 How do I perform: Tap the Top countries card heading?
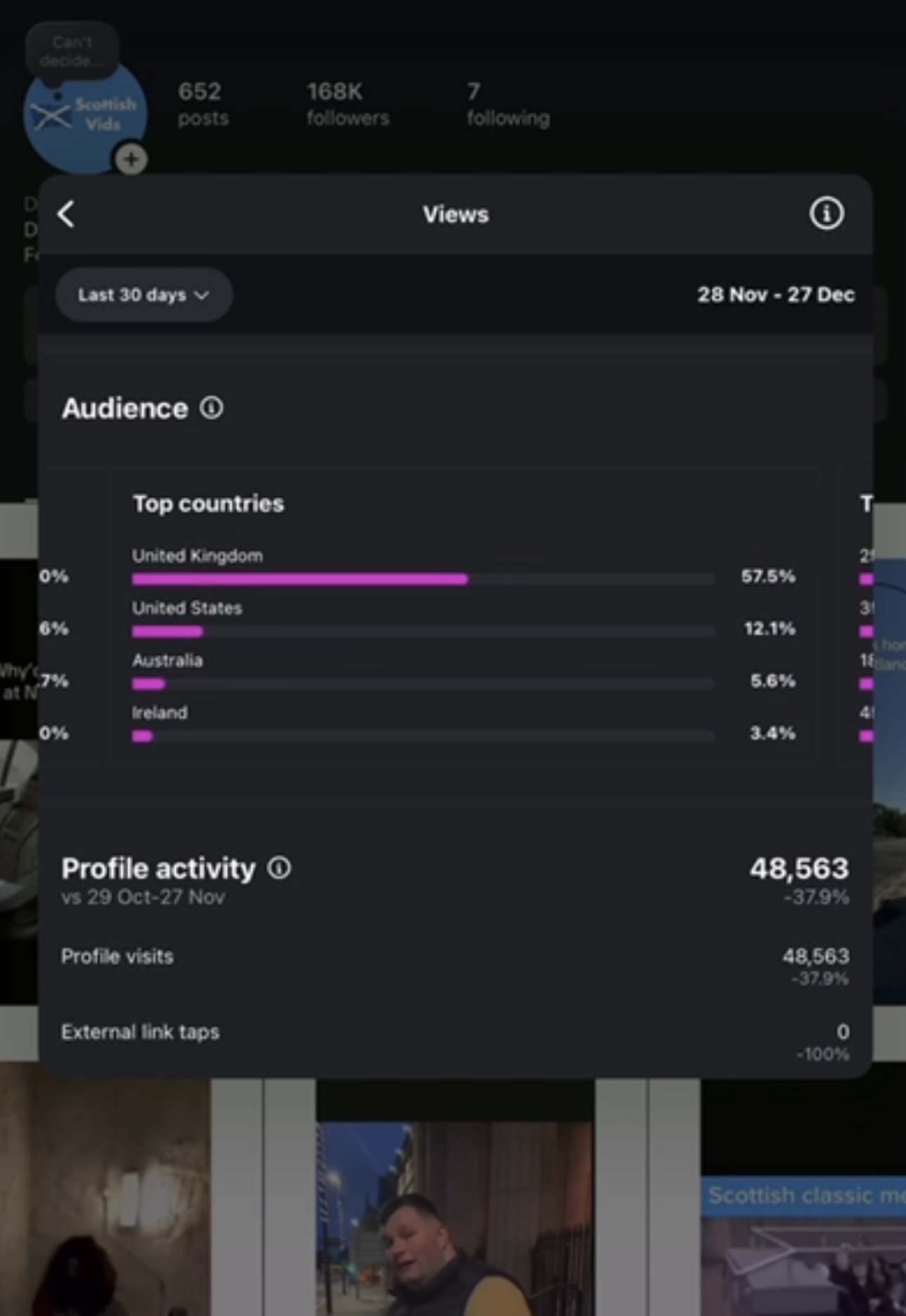click(209, 504)
